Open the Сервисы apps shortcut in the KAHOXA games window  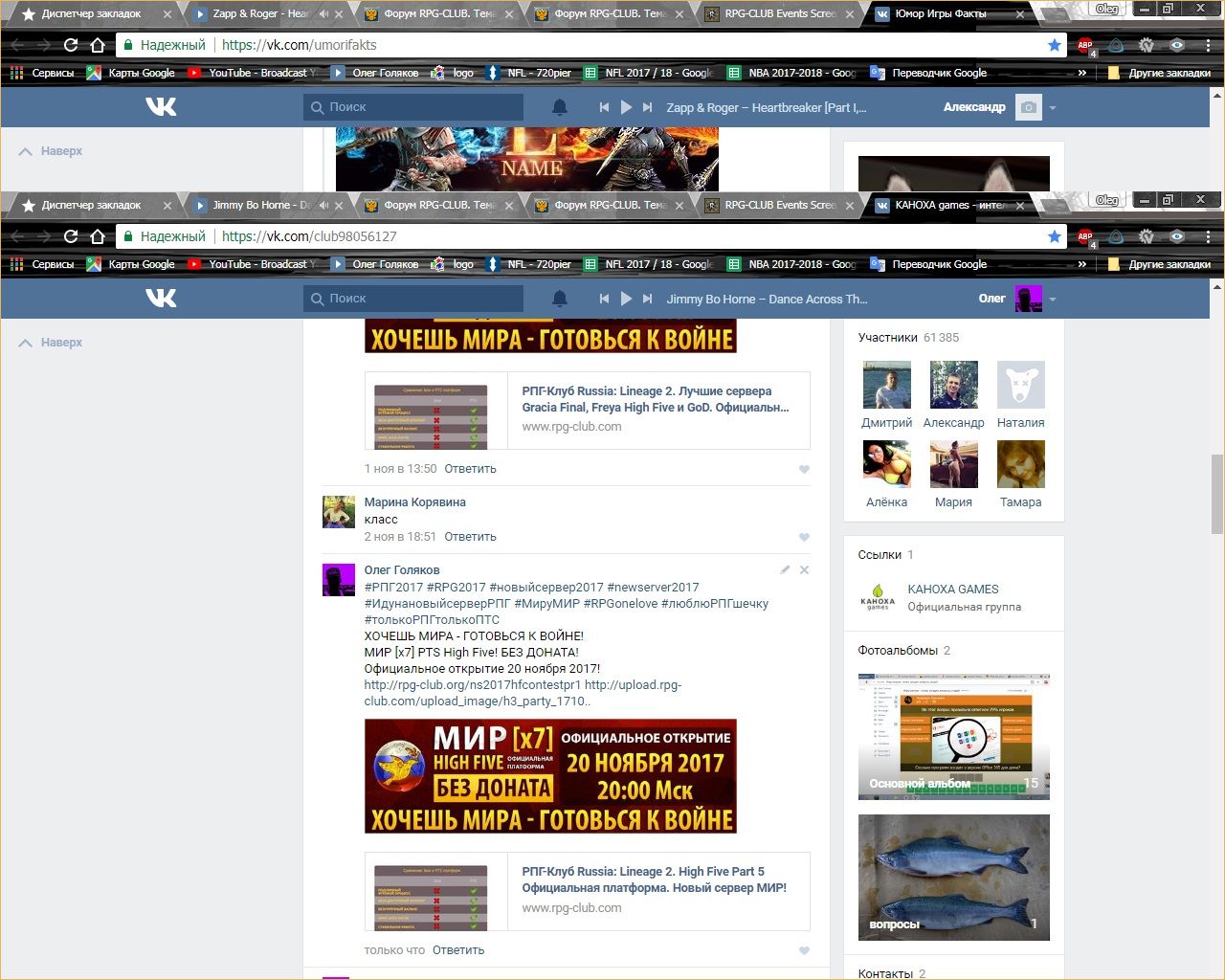click(42, 264)
